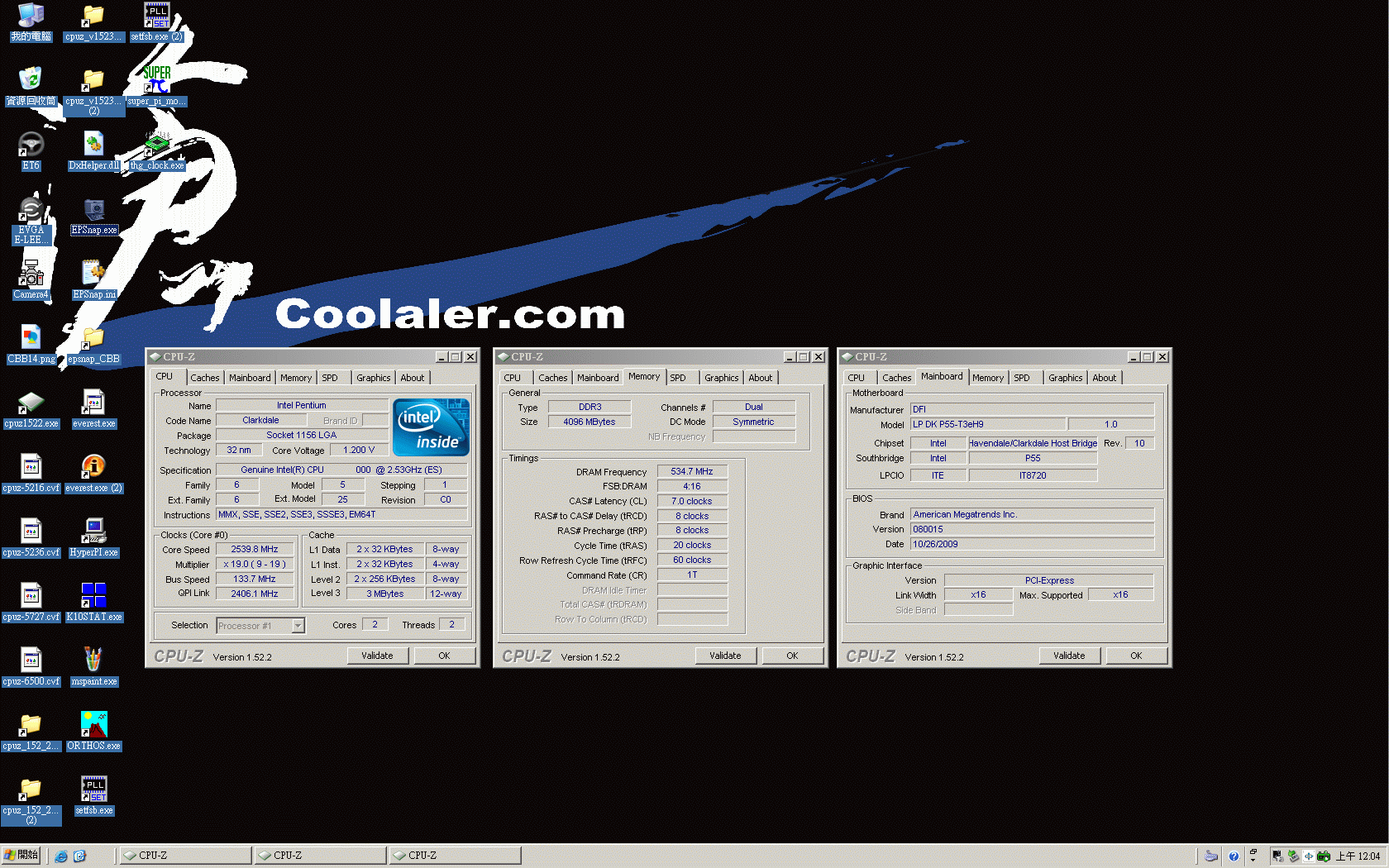The width and height of the screenshot is (1389, 868).
Task: Launch everest.exe desktop icon
Action: [93, 409]
